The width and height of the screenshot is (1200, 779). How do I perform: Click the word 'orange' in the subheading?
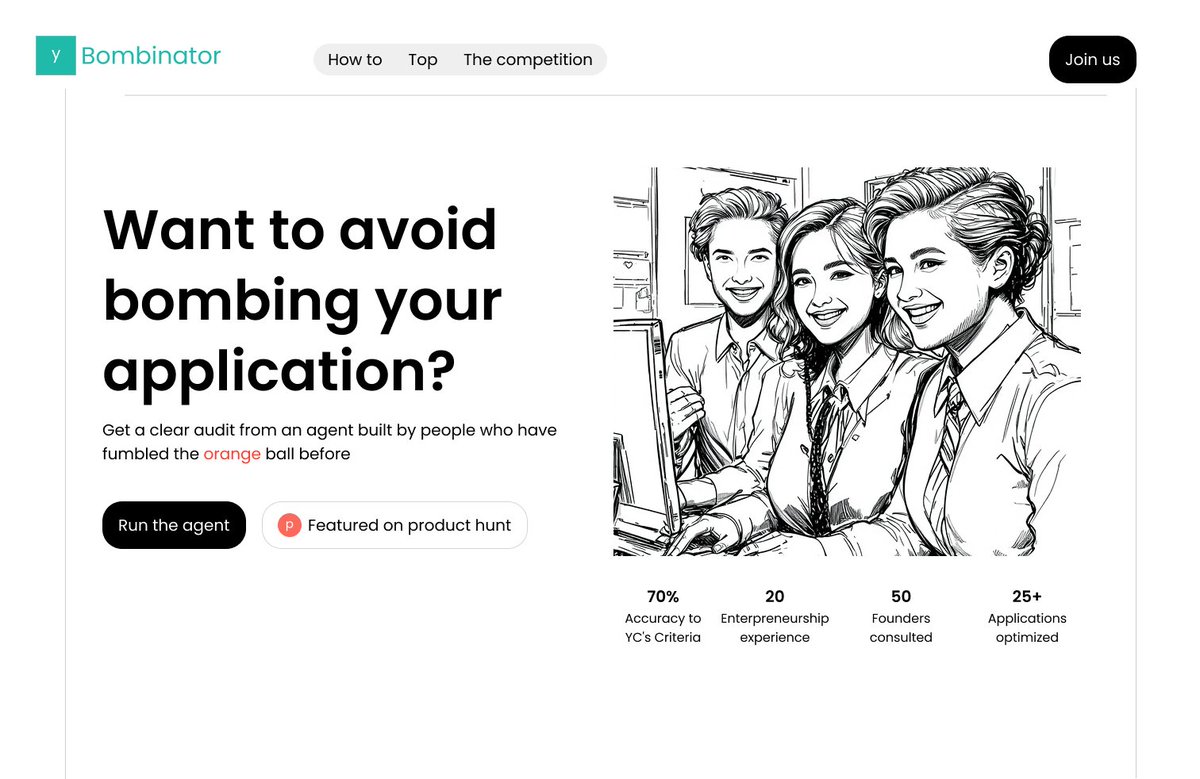click(x=232, y=454)
